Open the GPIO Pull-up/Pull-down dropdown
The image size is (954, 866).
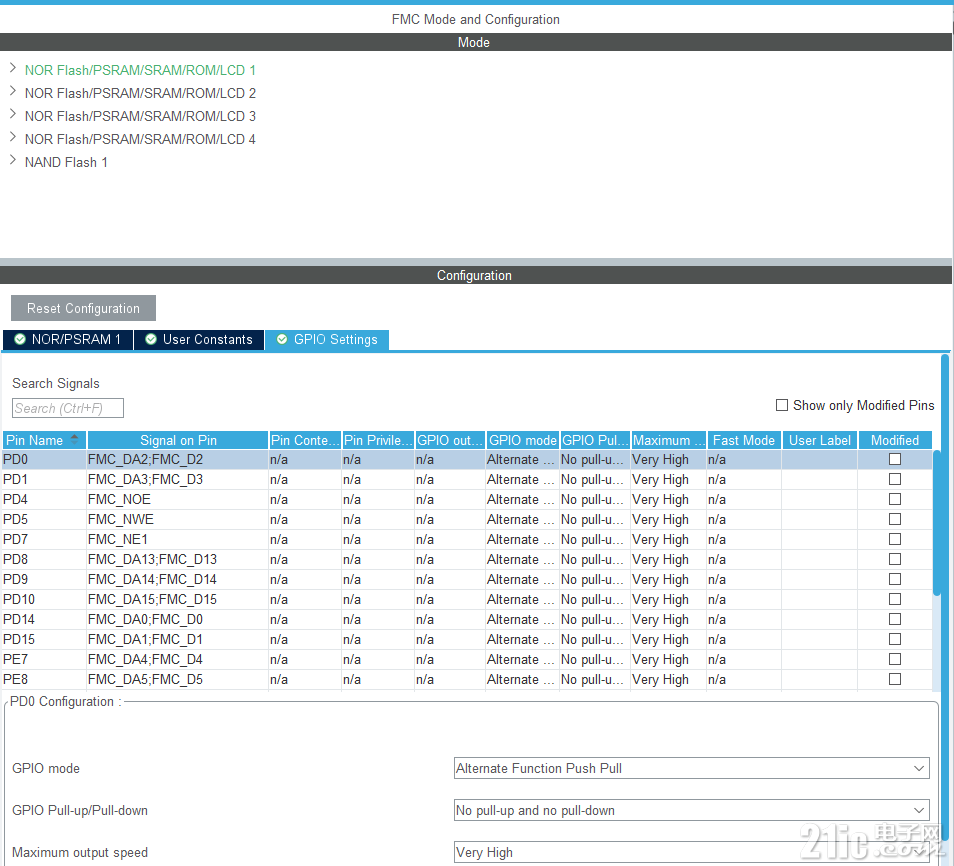tap(691, 810)
